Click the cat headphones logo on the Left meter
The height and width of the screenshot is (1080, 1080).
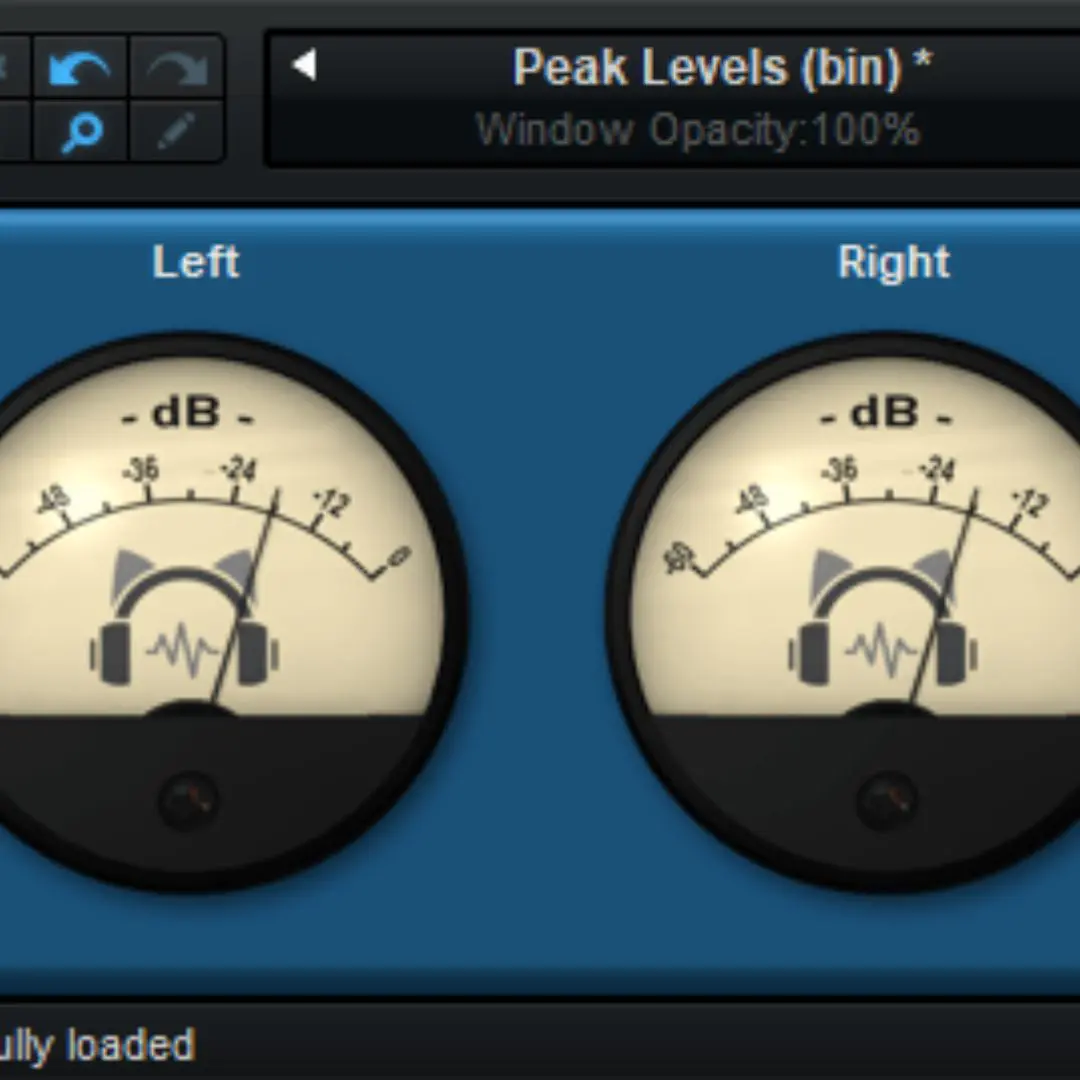(x=185, y=617)
